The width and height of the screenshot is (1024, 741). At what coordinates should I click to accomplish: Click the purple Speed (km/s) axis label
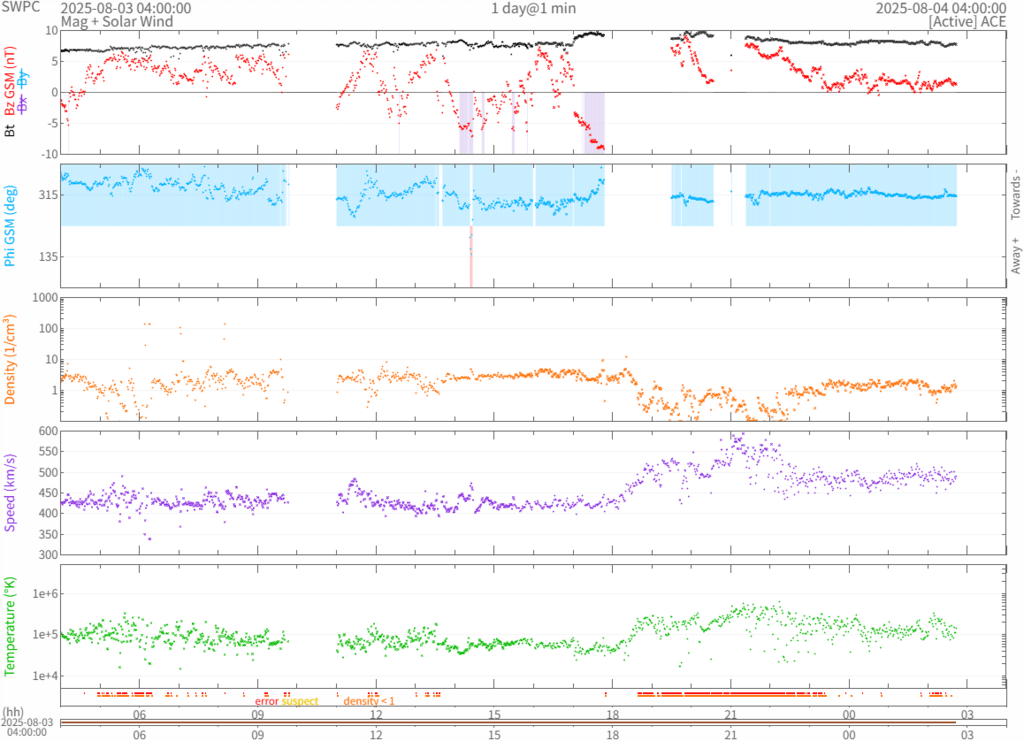click(x=10, y=492)
